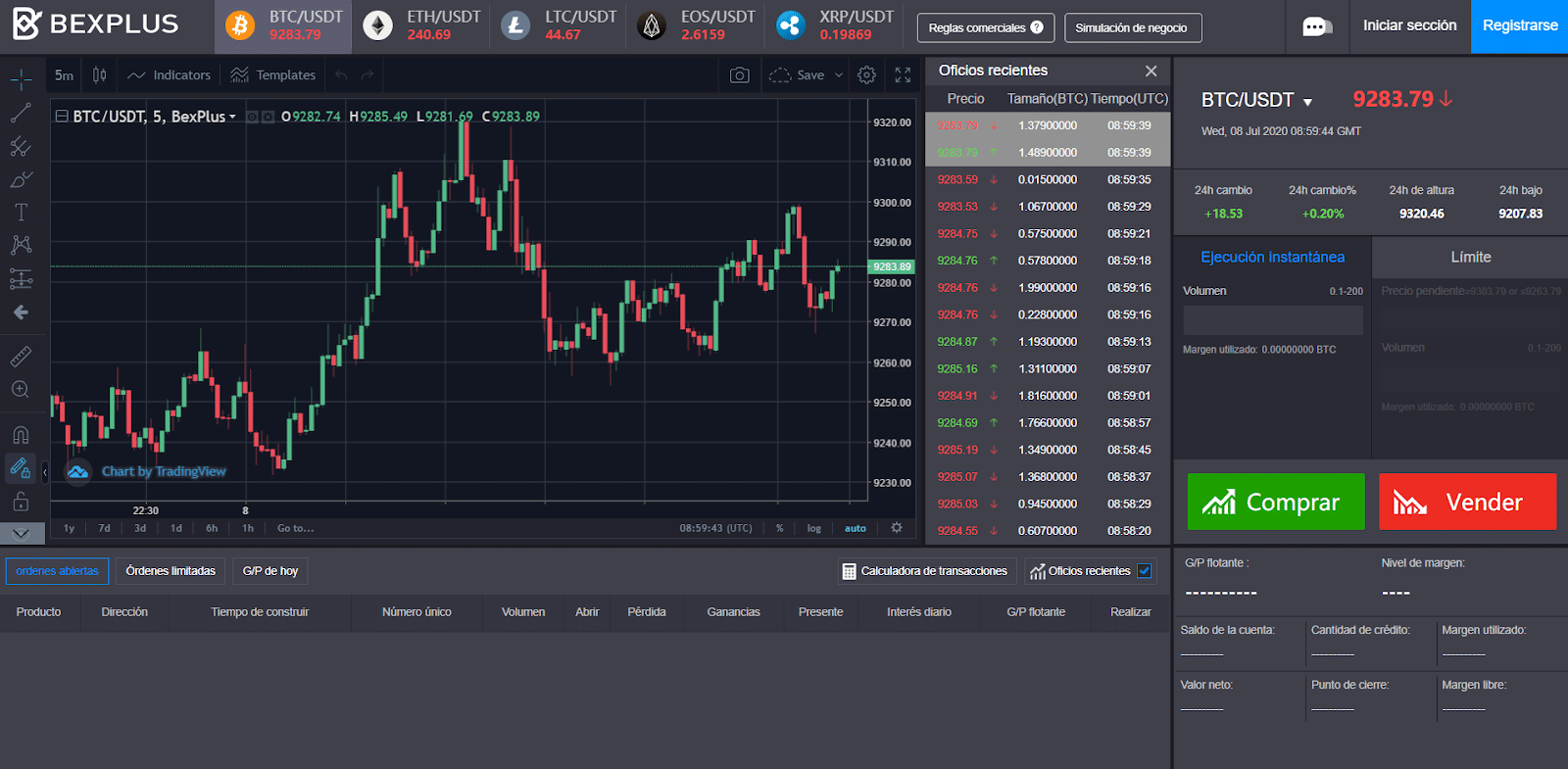
Task: Click Go to... date selector
Action: (296, 528)
